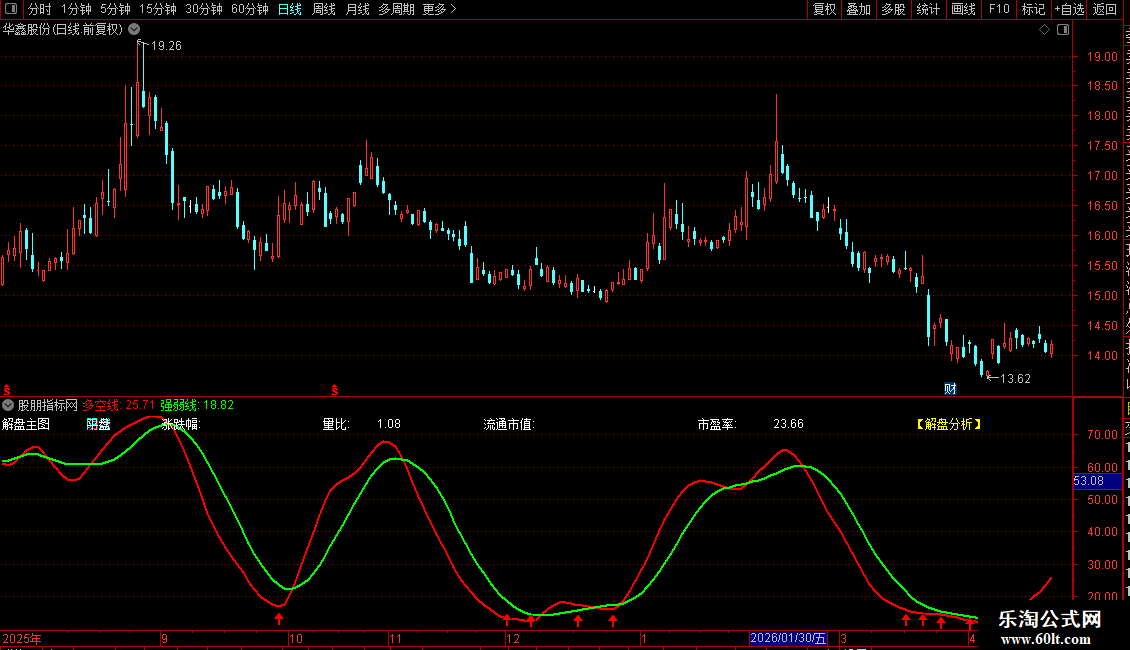The height and width of the screenshot is (650, 1130).
Task: Click the 涨跌幅 label
Action: [180, 424]
